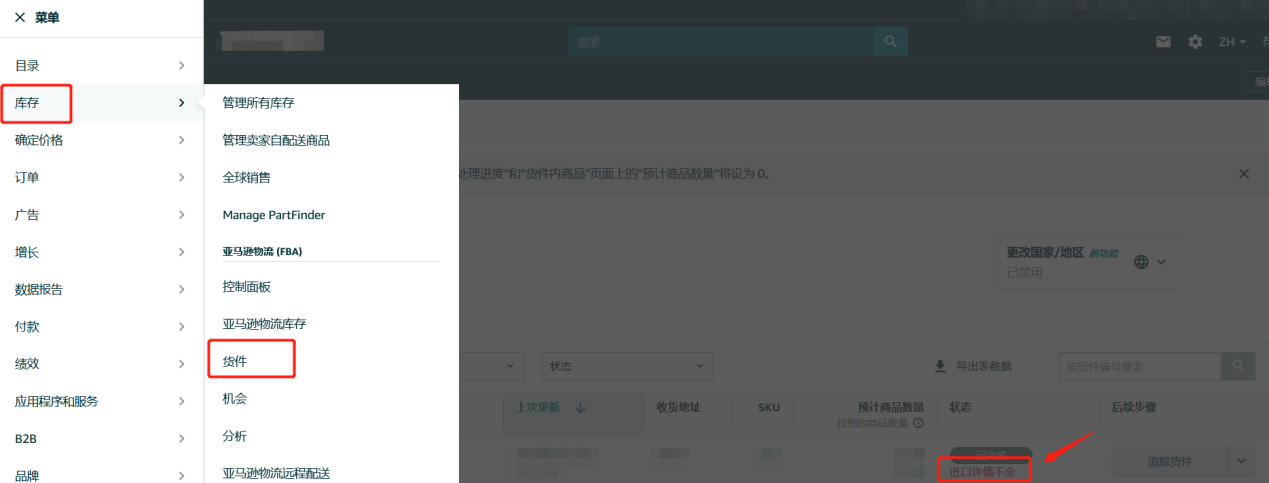1269x483 pixels.
Task: Select 货件 from the submenu
Action: coord(235,361)
